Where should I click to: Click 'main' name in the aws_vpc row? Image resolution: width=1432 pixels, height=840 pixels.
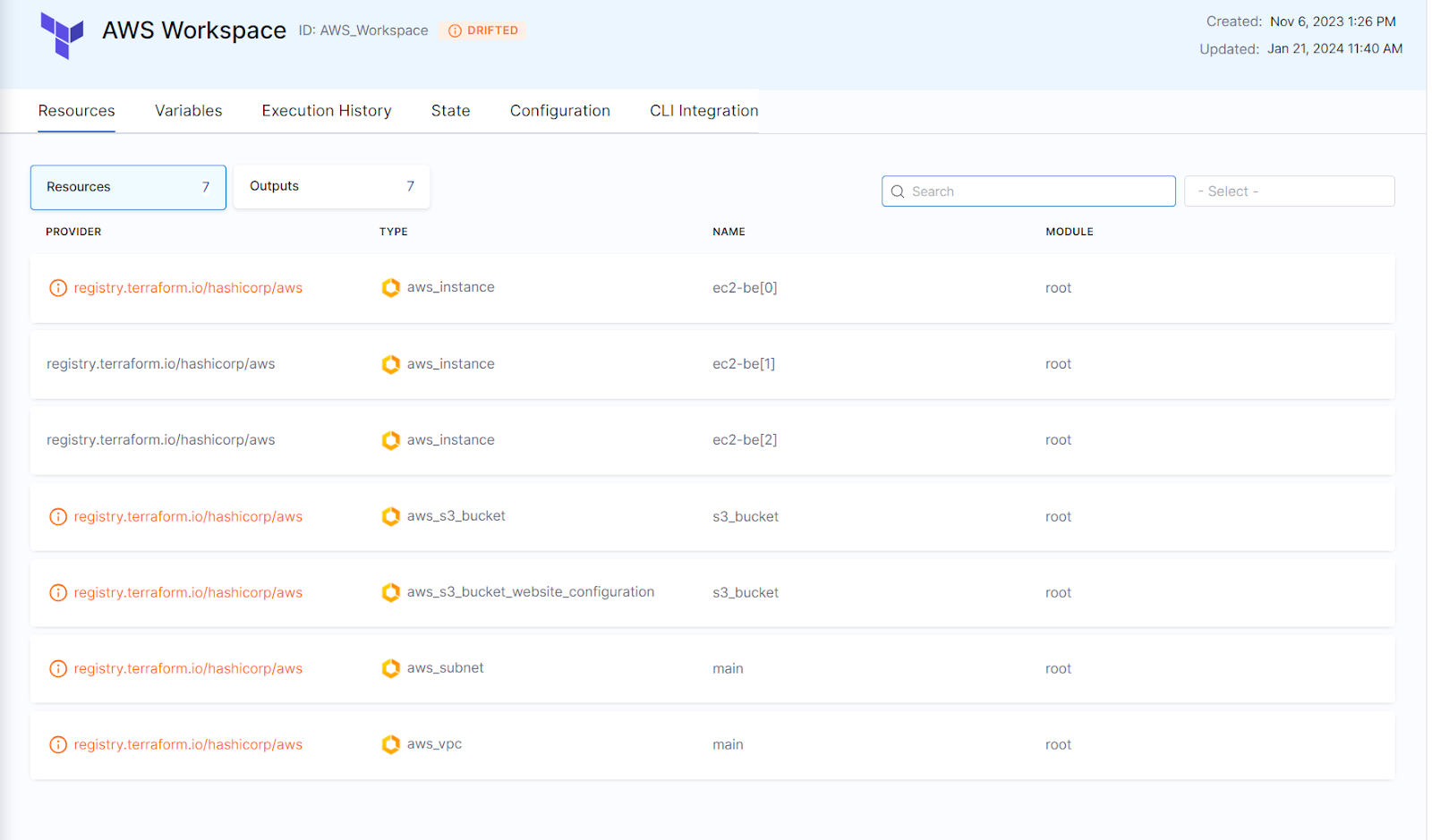pos(728,745)
